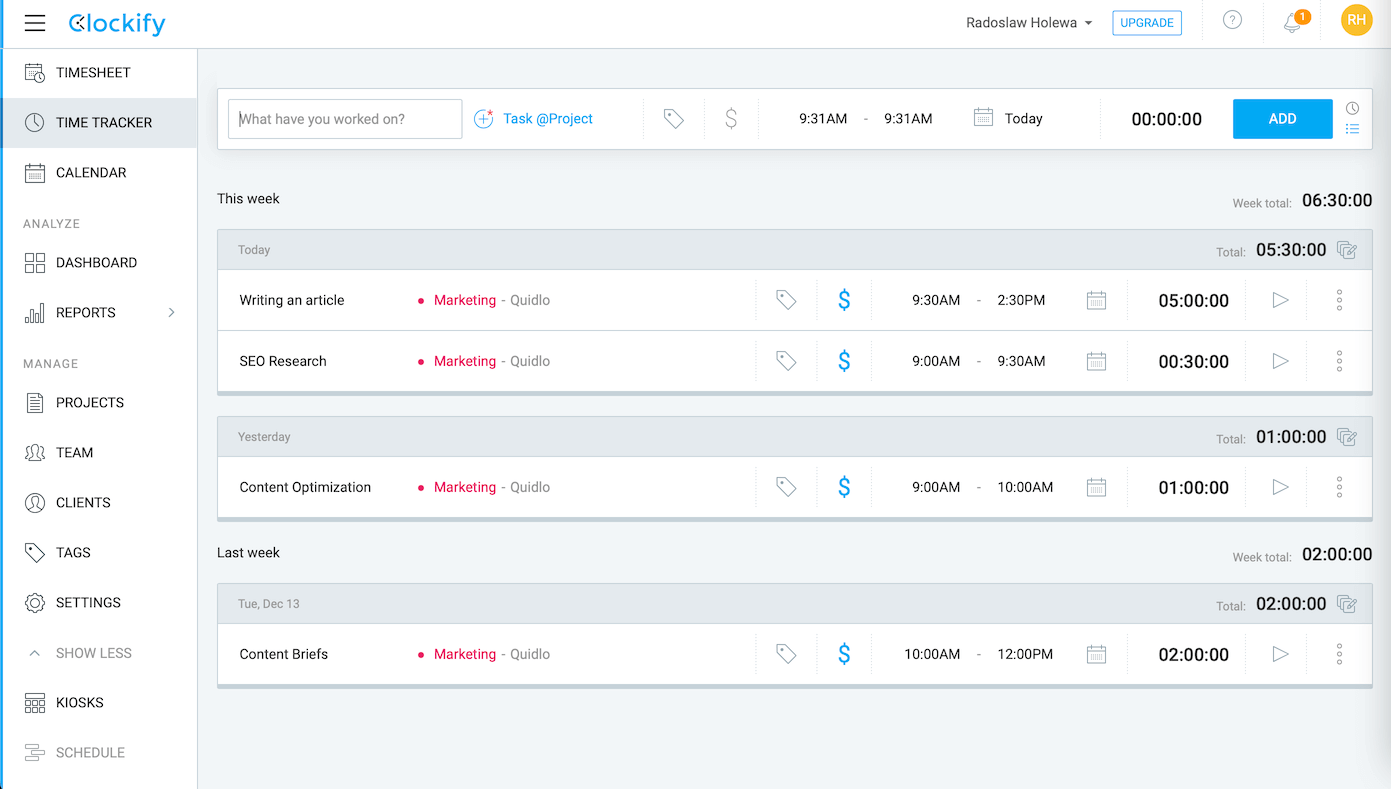1391x789 pixels.
Task: Open the options menu for SEO Research entry
Action: click(x=1339, y=361)
